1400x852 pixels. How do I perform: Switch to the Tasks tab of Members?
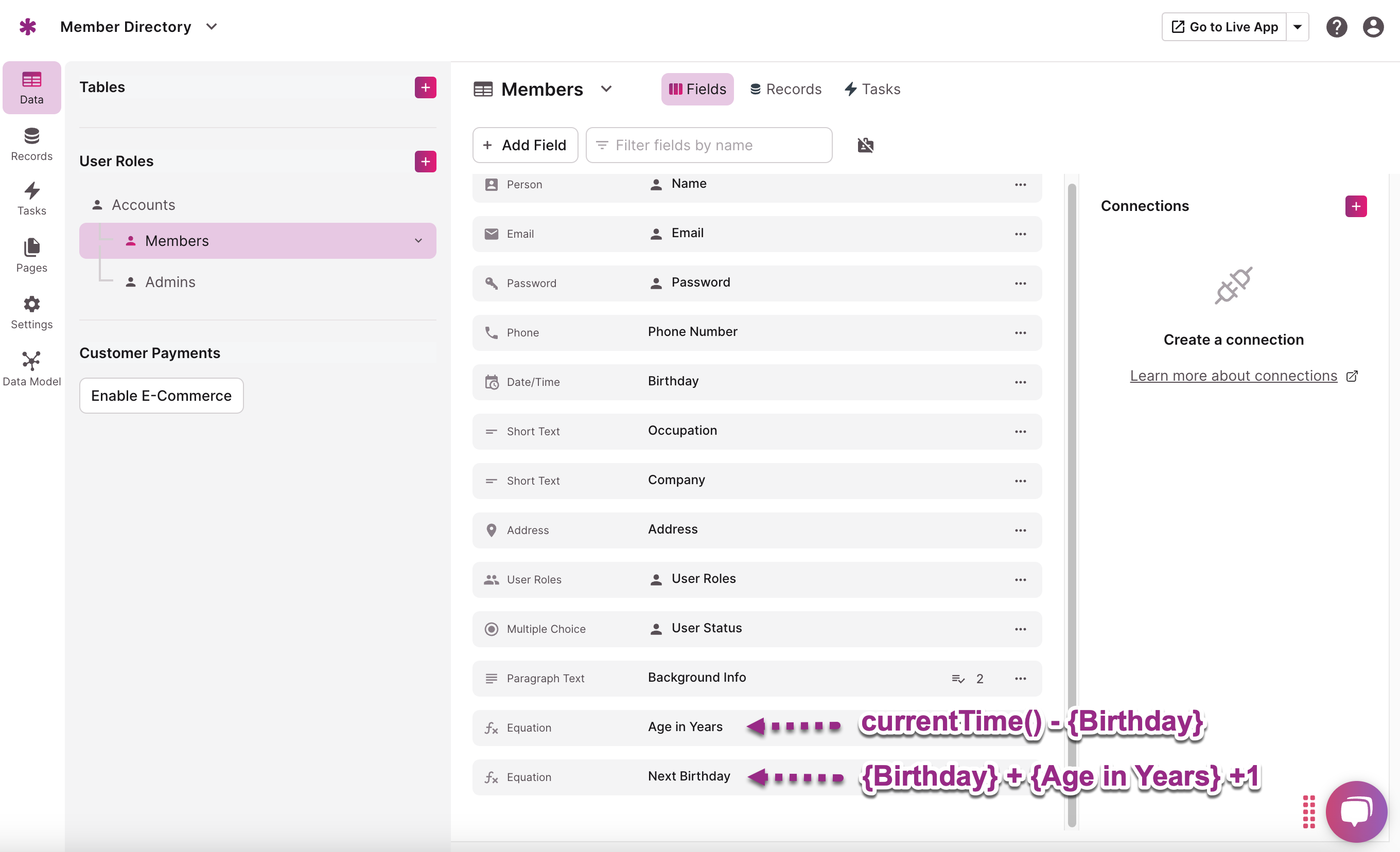(x=872, y=89)
